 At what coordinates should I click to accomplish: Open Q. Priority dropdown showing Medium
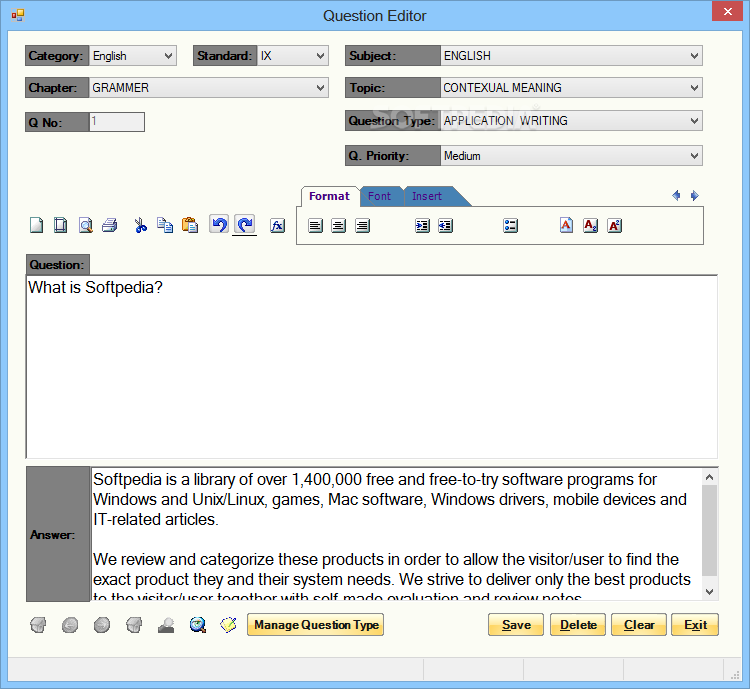coord(571,156)
